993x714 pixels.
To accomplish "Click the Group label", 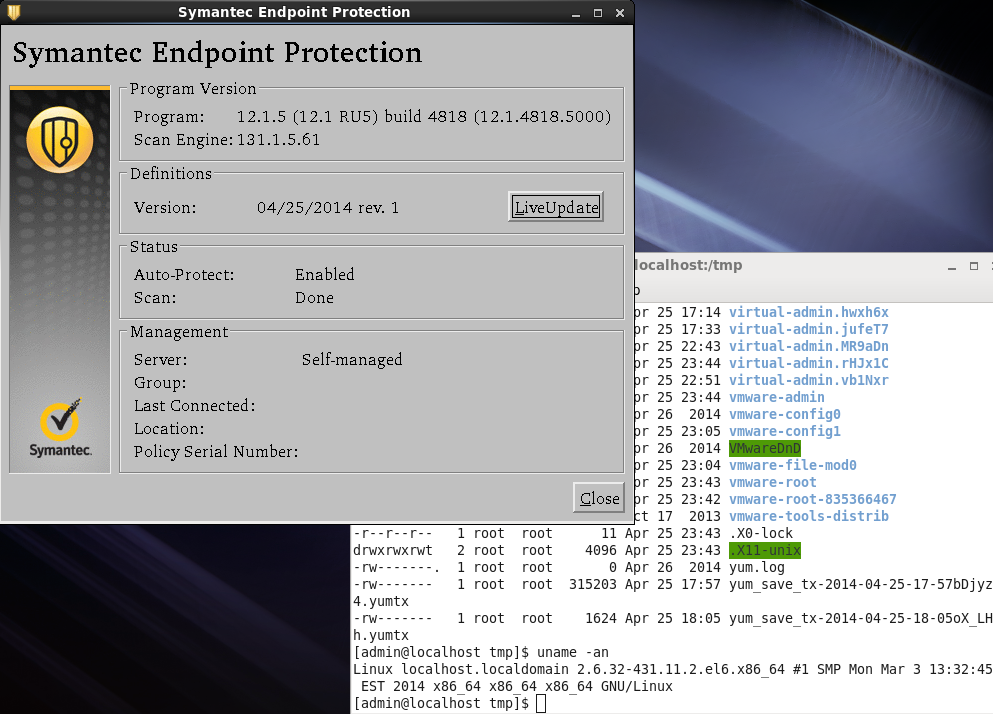I will point(160,383).
